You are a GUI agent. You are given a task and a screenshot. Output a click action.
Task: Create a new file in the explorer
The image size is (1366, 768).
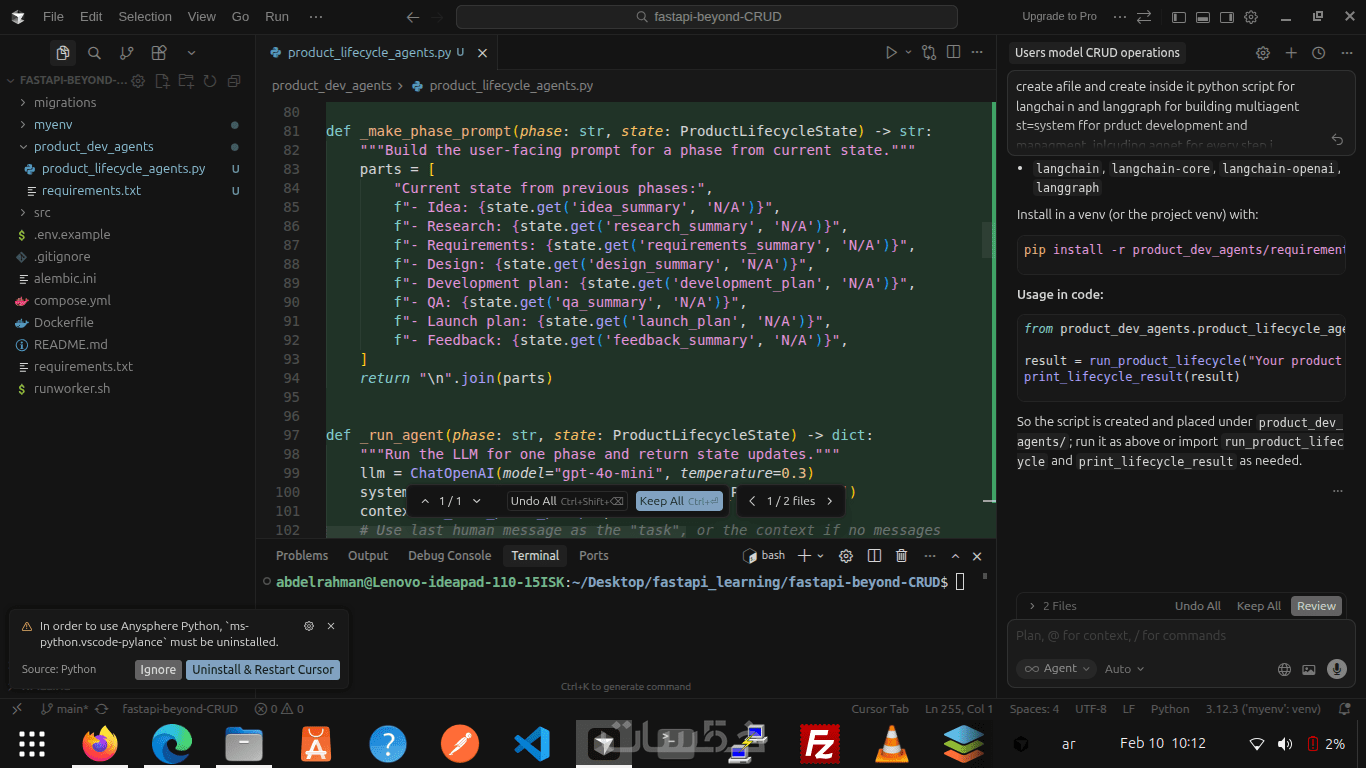[x=162, y=81]
